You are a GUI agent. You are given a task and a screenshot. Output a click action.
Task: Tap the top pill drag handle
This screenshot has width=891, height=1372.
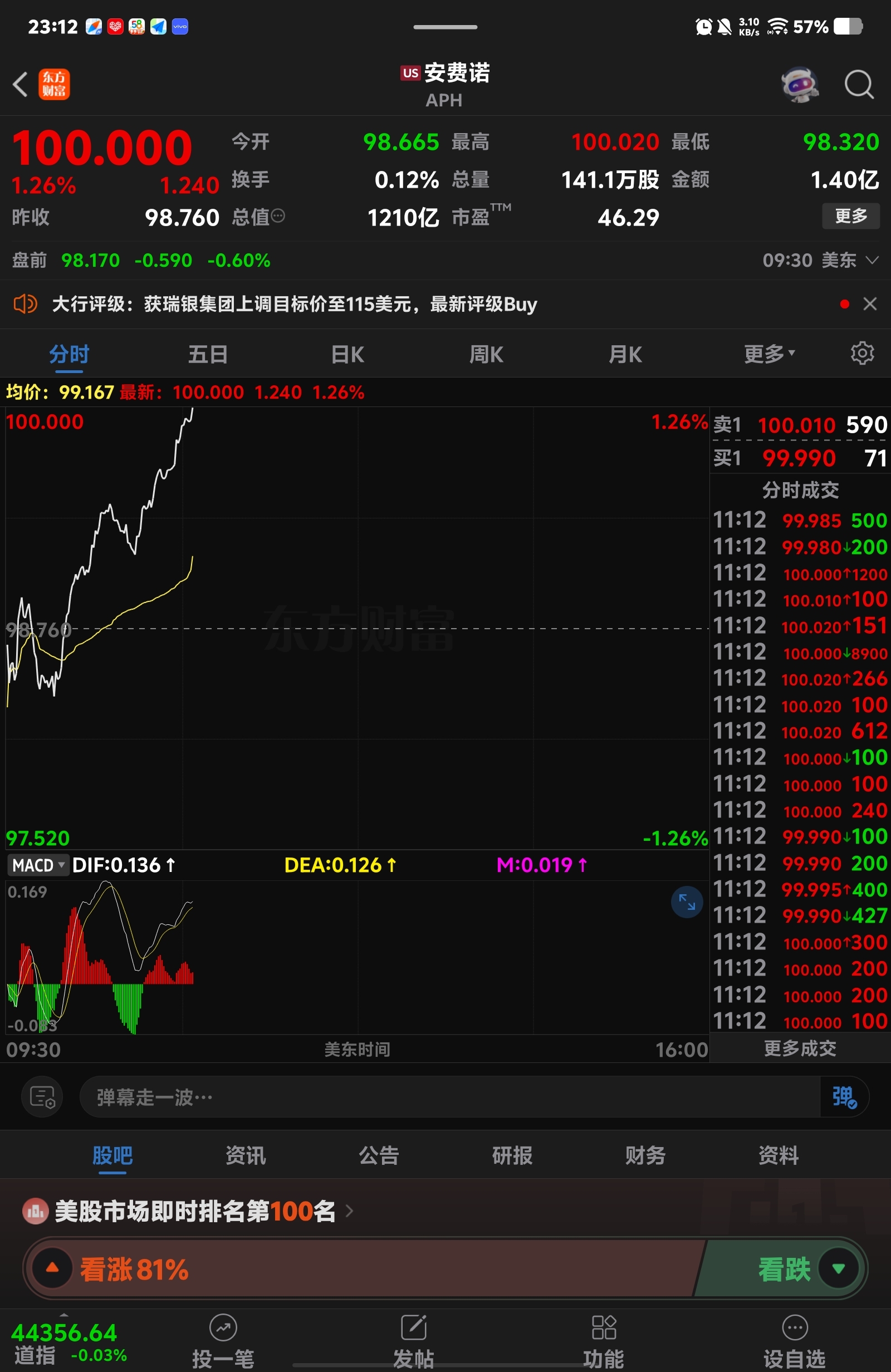pyautogui.click(x=445, y=27)
